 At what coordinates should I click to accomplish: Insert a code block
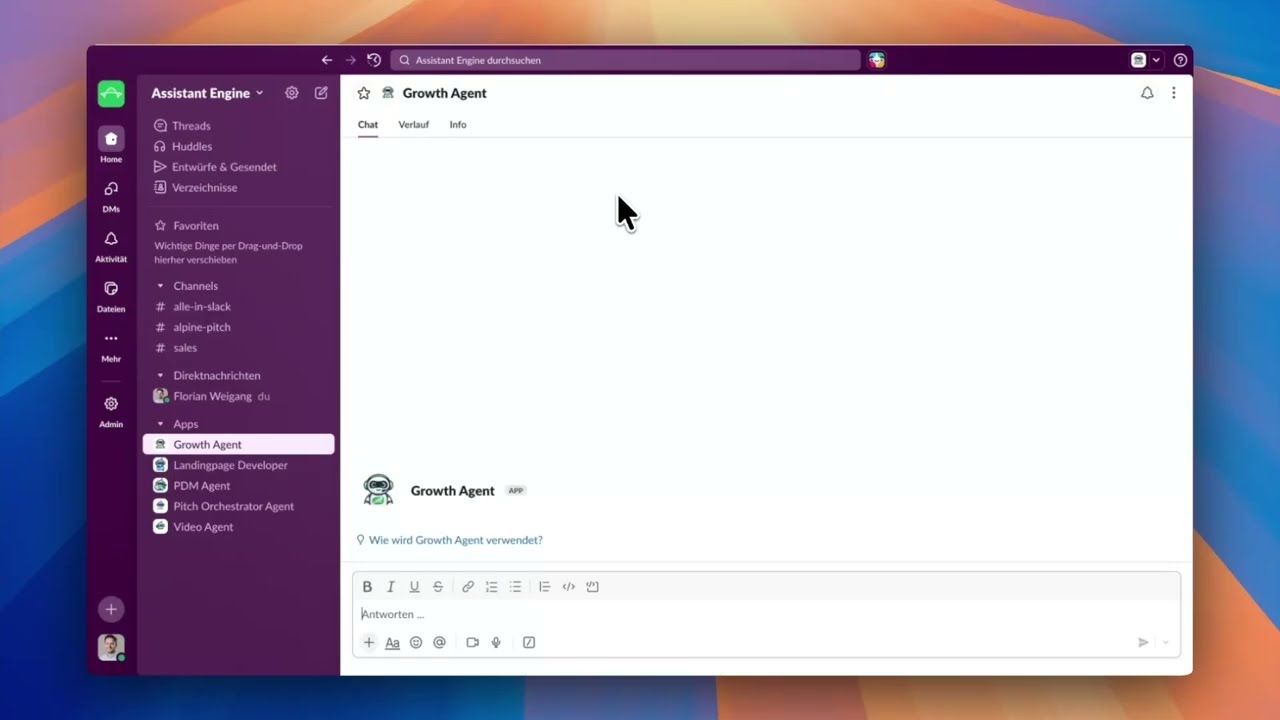tap(592, 587)
